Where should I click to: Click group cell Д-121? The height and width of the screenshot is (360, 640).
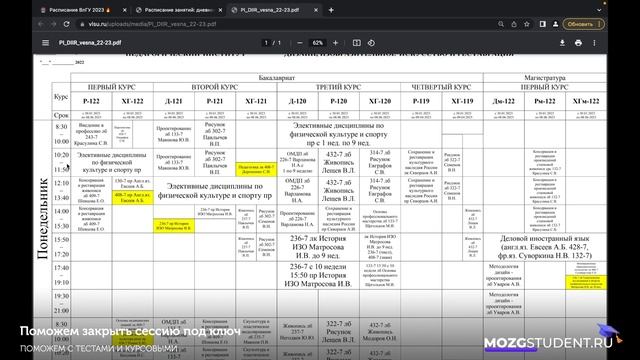click(173, 101)
